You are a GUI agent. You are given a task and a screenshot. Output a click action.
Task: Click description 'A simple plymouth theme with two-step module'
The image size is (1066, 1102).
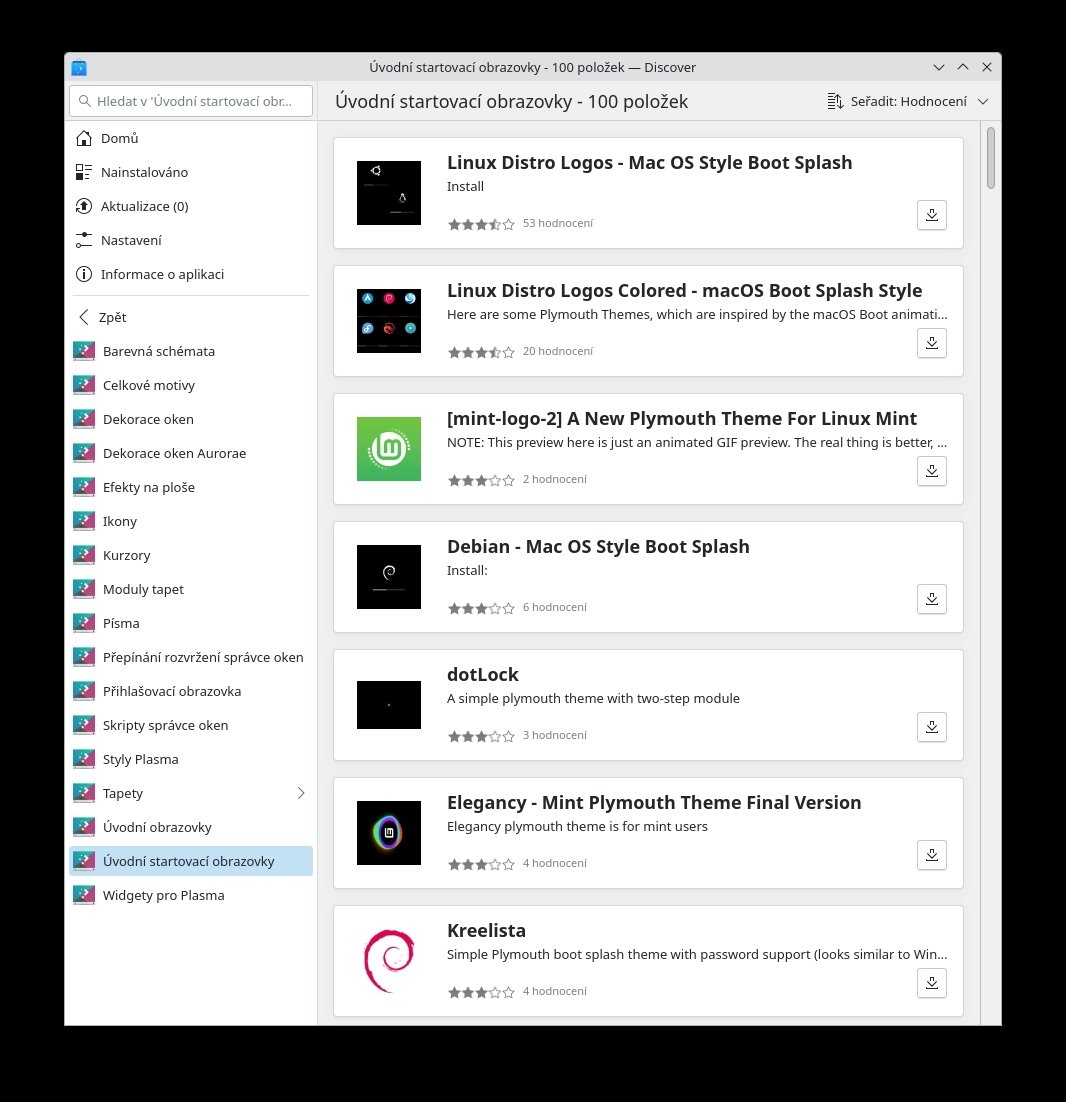coord(593,699)
